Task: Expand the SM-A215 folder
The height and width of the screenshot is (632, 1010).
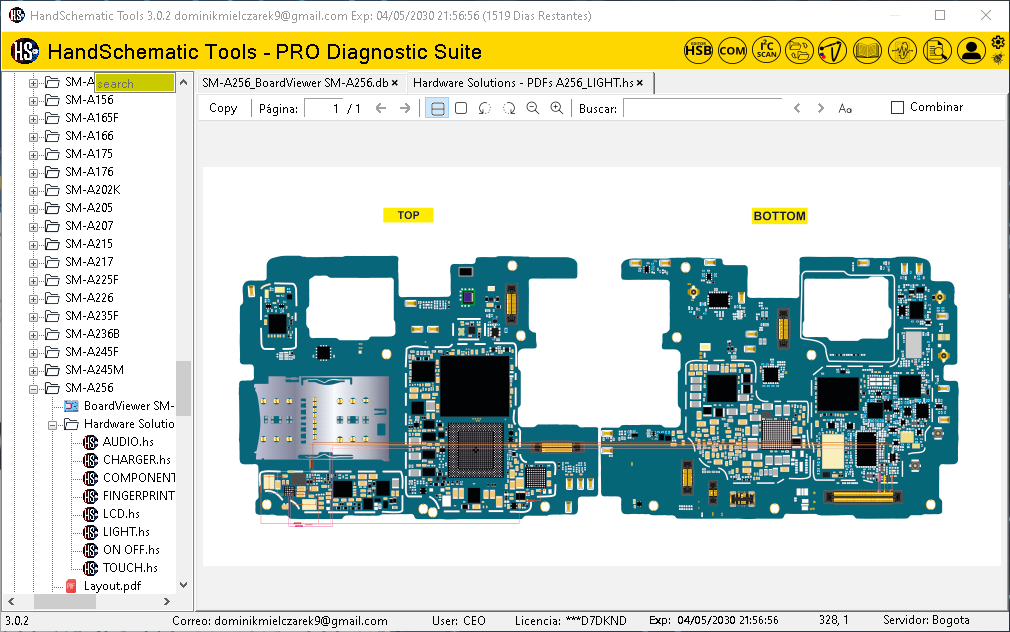Action: (x=33, y=245)
